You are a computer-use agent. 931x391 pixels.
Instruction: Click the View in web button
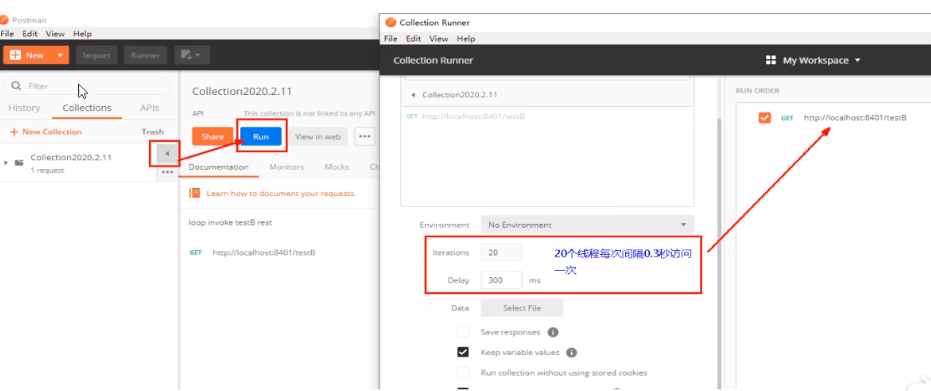pos(318,136)
